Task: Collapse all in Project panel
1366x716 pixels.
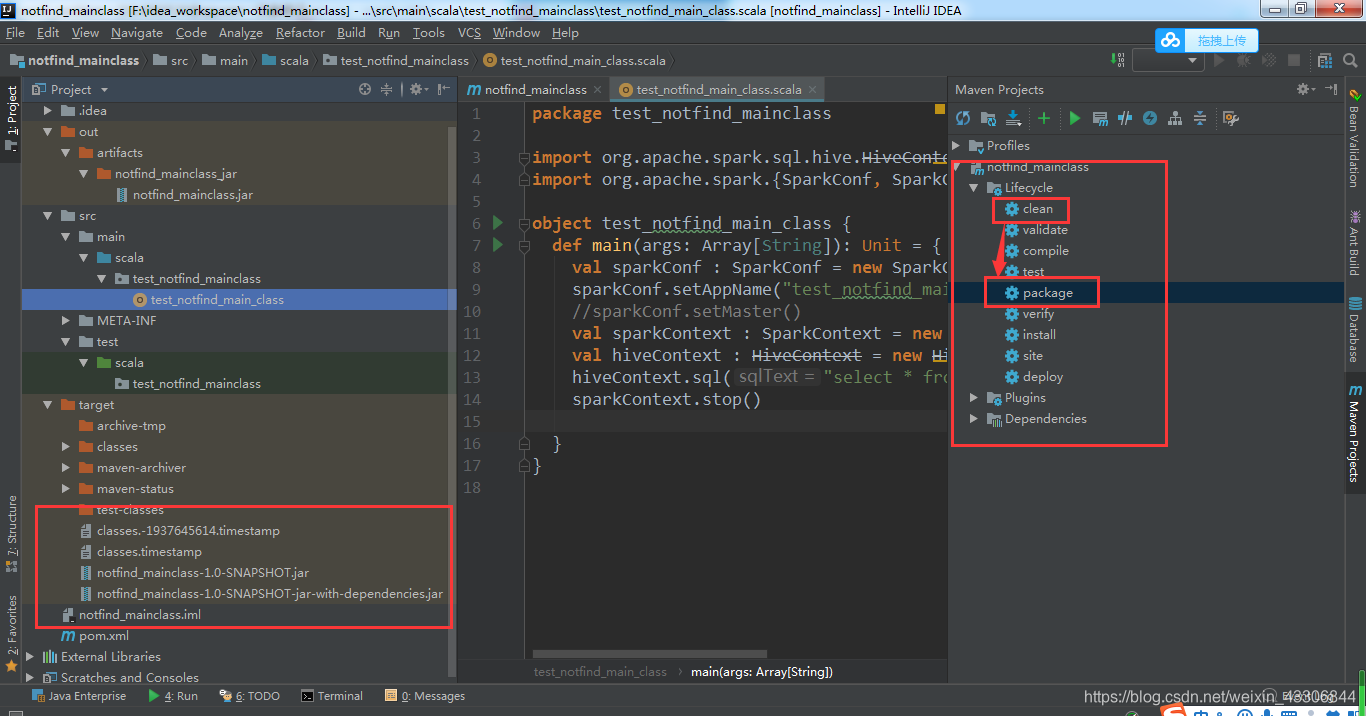Action: click(387, 89)
